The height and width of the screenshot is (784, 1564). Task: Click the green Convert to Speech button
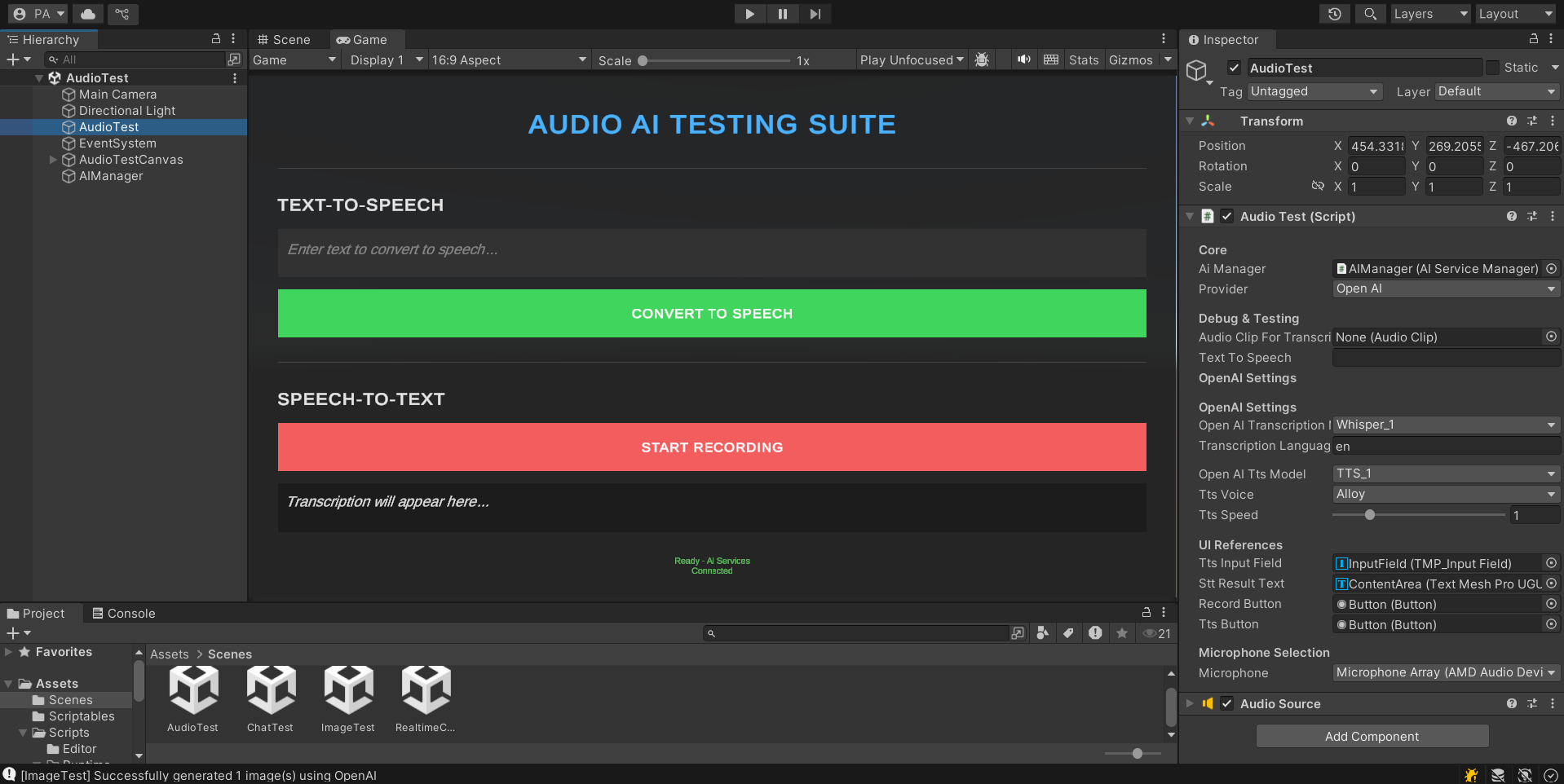click(x=712, y=314)
